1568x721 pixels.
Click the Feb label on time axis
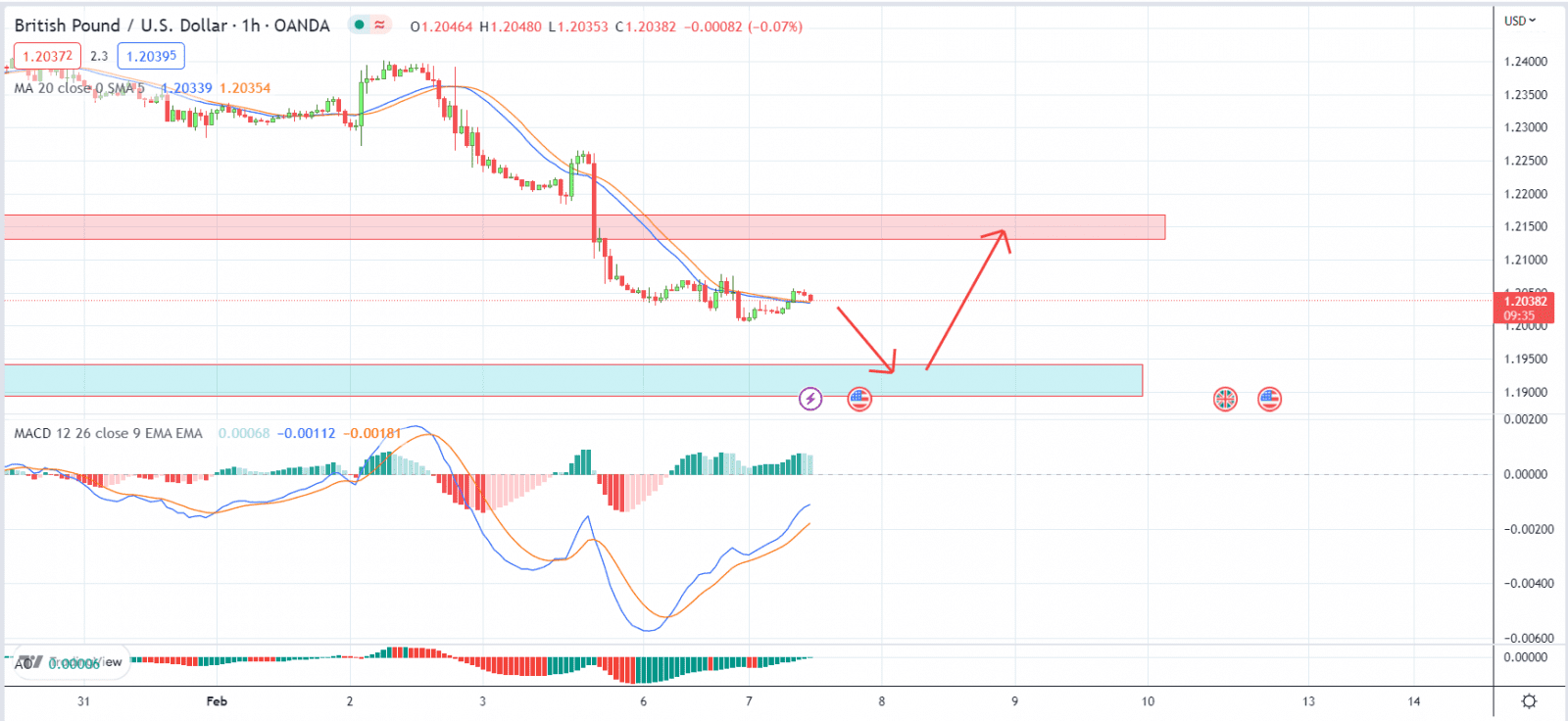tap(217, 701)
